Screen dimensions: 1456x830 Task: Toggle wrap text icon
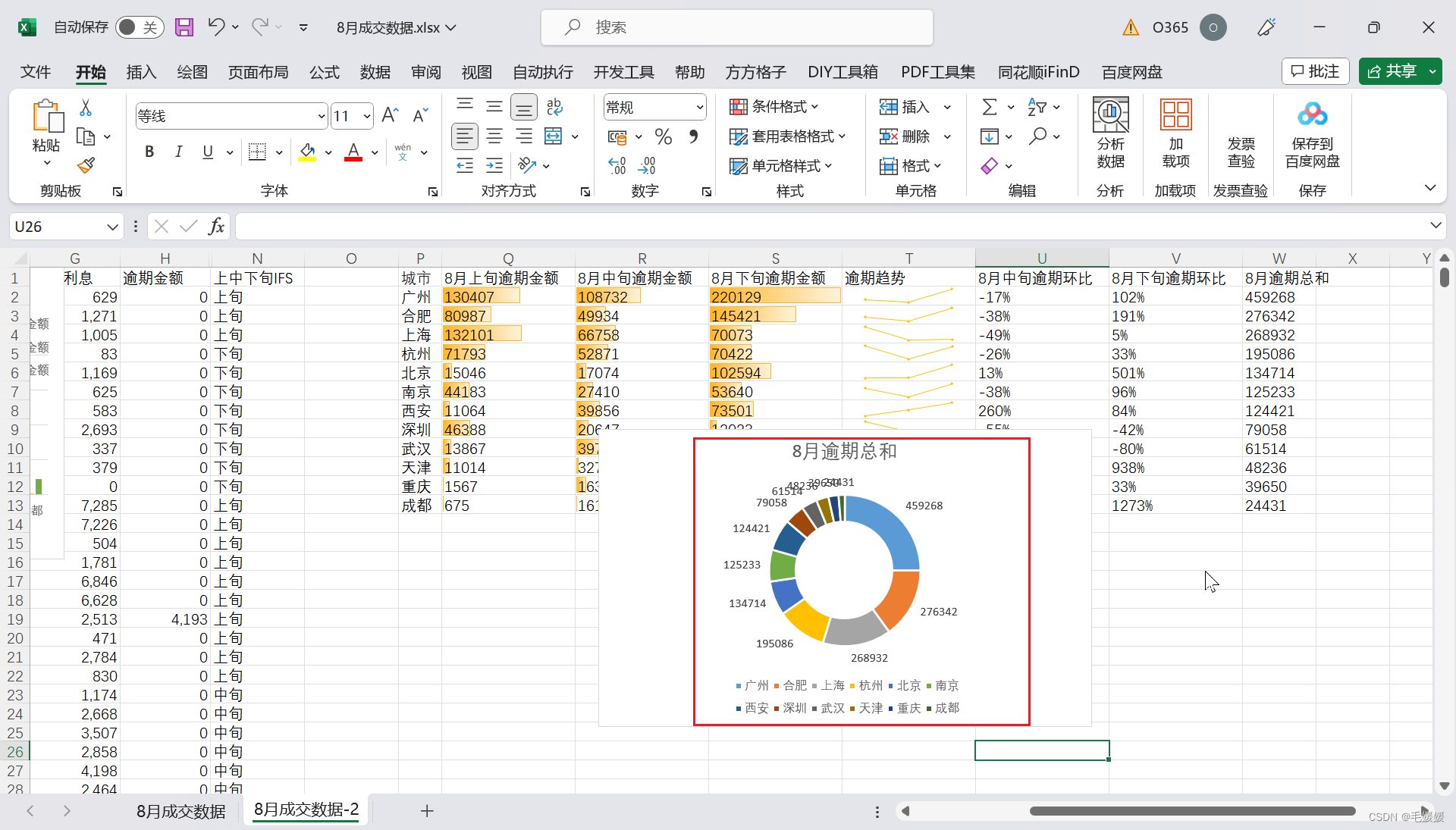[554, 107]
